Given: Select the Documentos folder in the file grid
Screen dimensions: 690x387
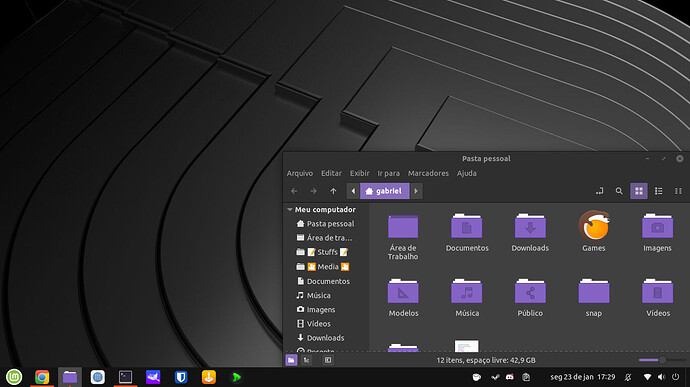Looking at the screenshot, I should click(466, 226).
